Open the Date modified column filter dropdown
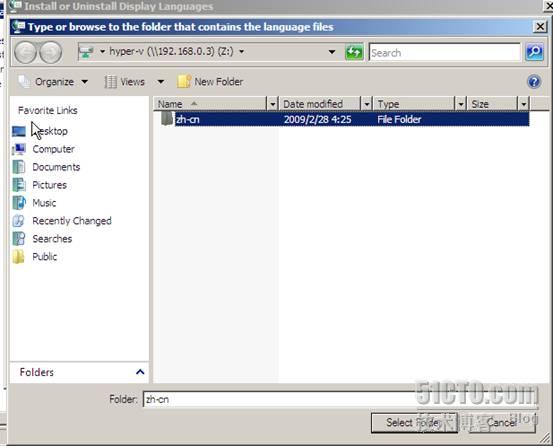This screenshot has height=446, width=553. 367,104
